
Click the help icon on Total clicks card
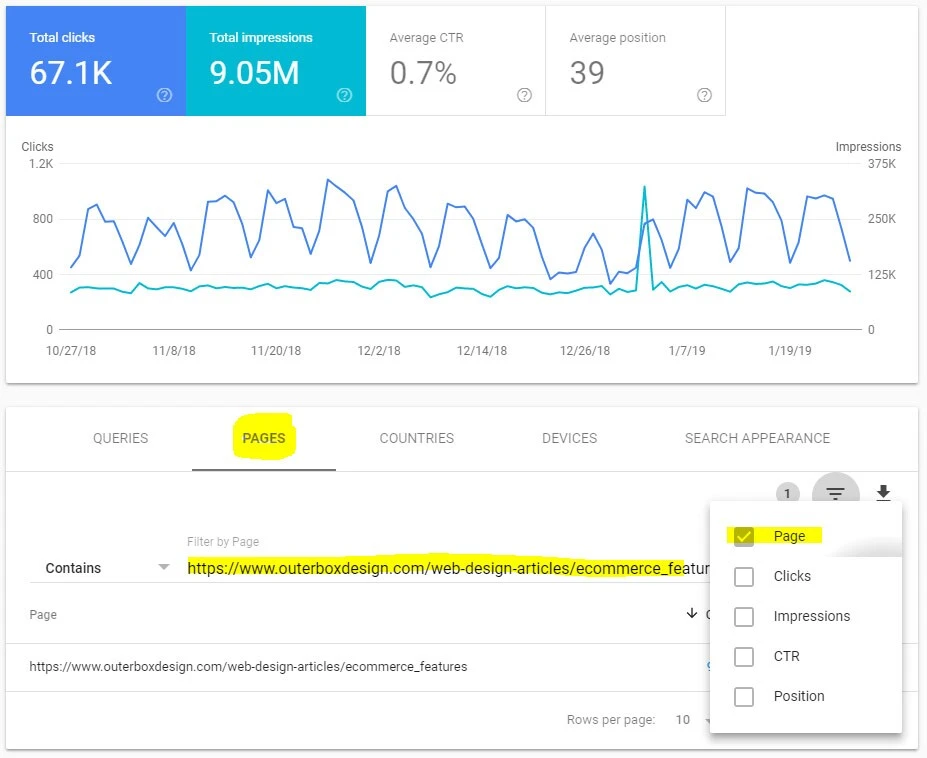(163, 96)
